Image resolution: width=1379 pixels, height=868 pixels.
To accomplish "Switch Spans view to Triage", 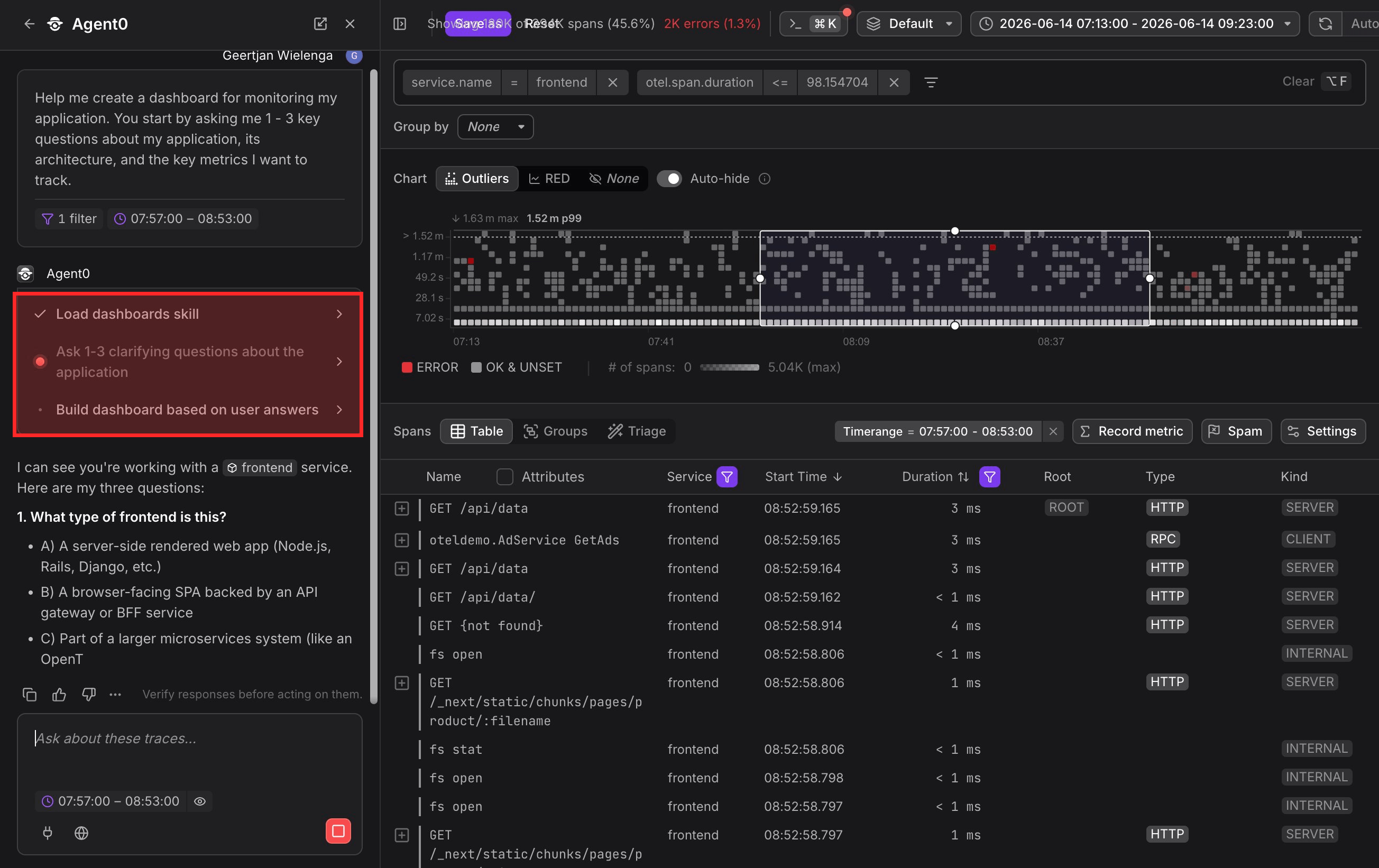I will click(x=637, y=431).
